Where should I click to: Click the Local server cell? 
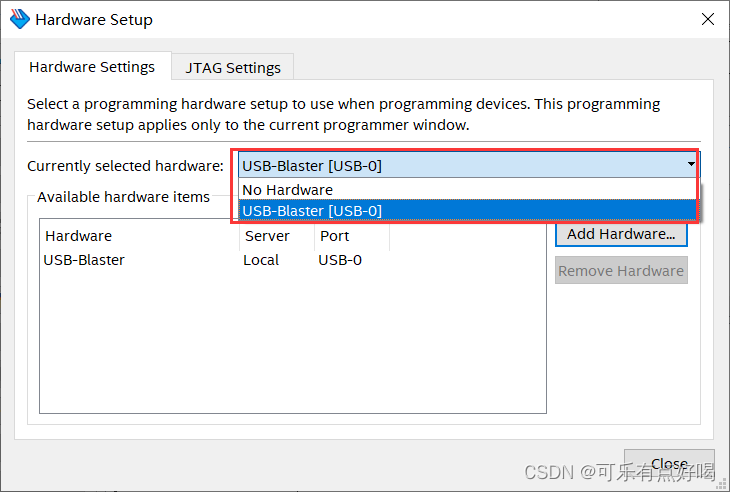click(261, 260)
